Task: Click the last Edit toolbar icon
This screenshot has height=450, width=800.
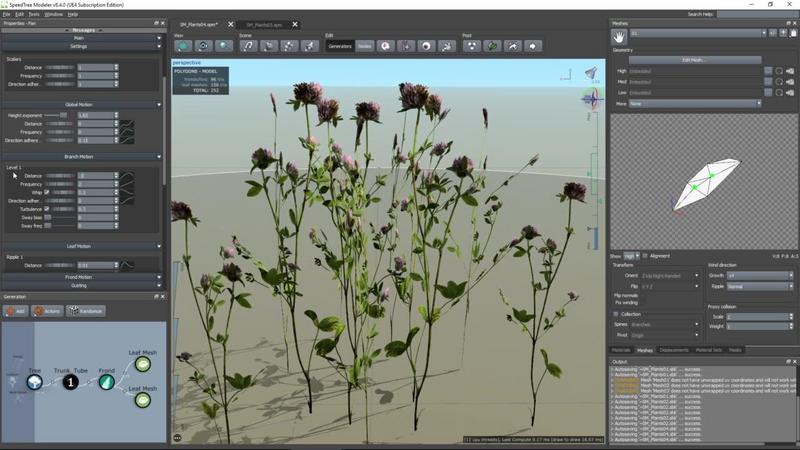Action: 447,46
